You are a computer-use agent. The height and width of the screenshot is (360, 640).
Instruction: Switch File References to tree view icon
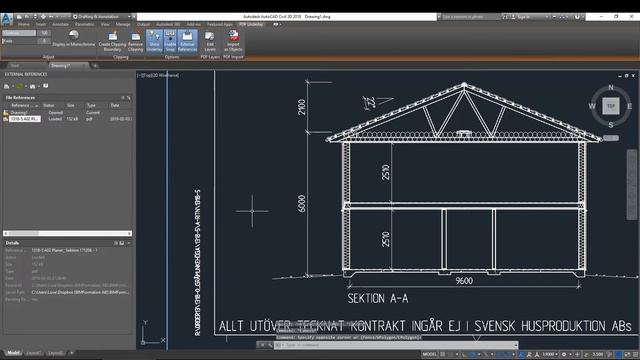coord(129,98)
